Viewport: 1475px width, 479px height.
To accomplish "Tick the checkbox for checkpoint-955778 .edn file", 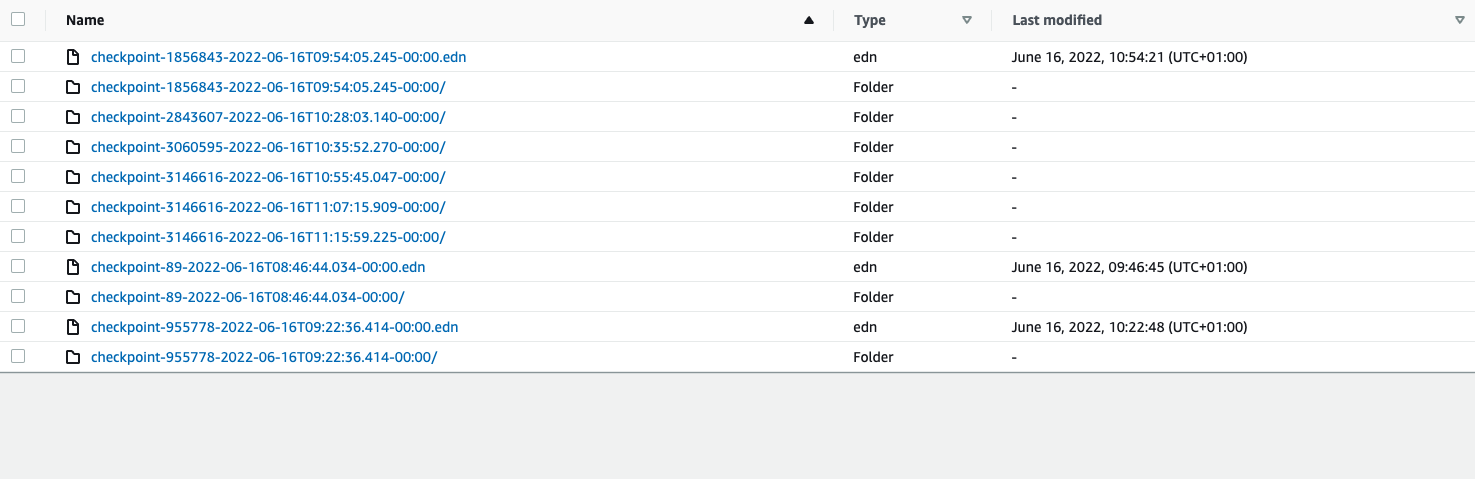I will pyautogui.click(x=18, y=327).
